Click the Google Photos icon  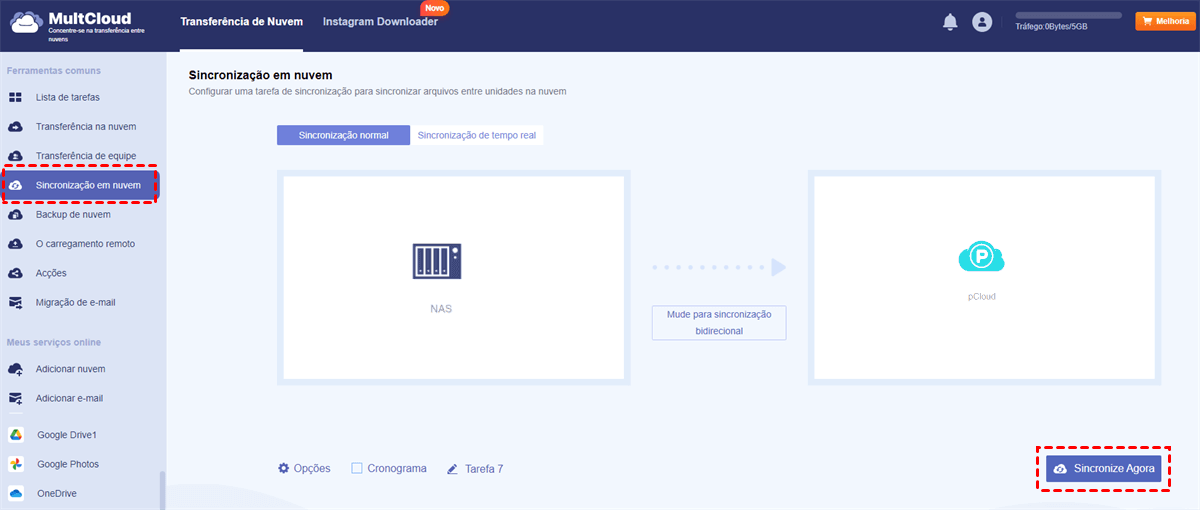(16, 464)
